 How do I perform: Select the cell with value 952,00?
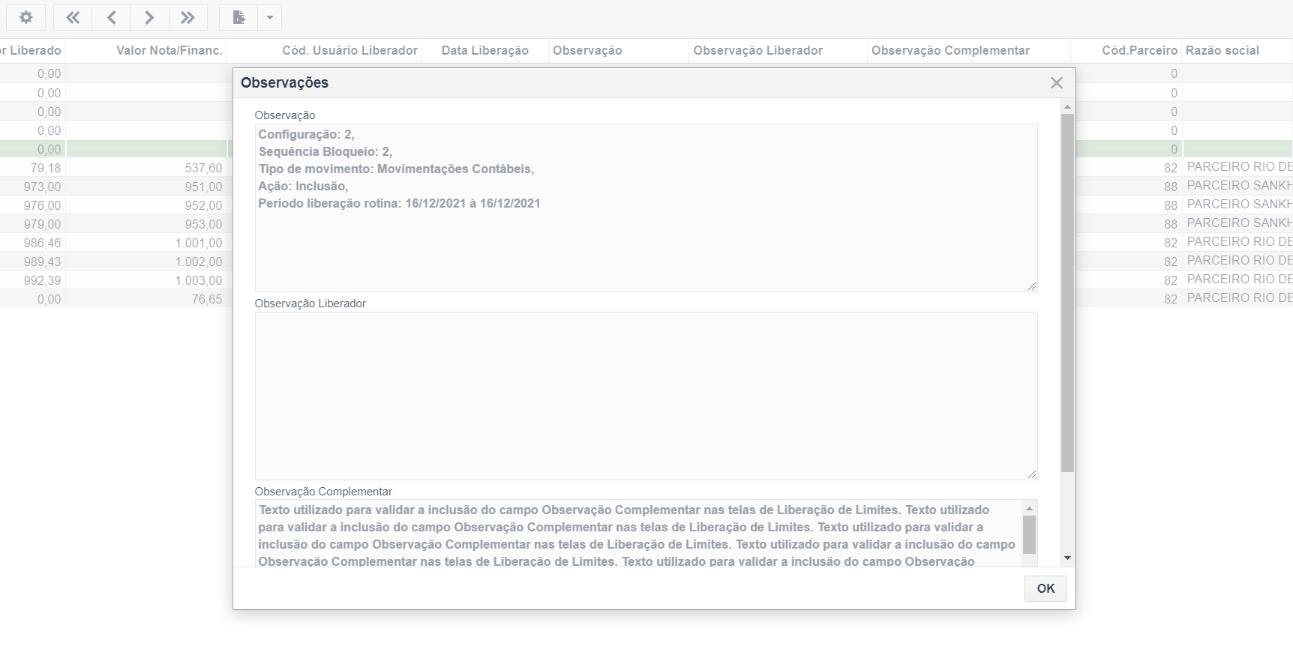148,205
